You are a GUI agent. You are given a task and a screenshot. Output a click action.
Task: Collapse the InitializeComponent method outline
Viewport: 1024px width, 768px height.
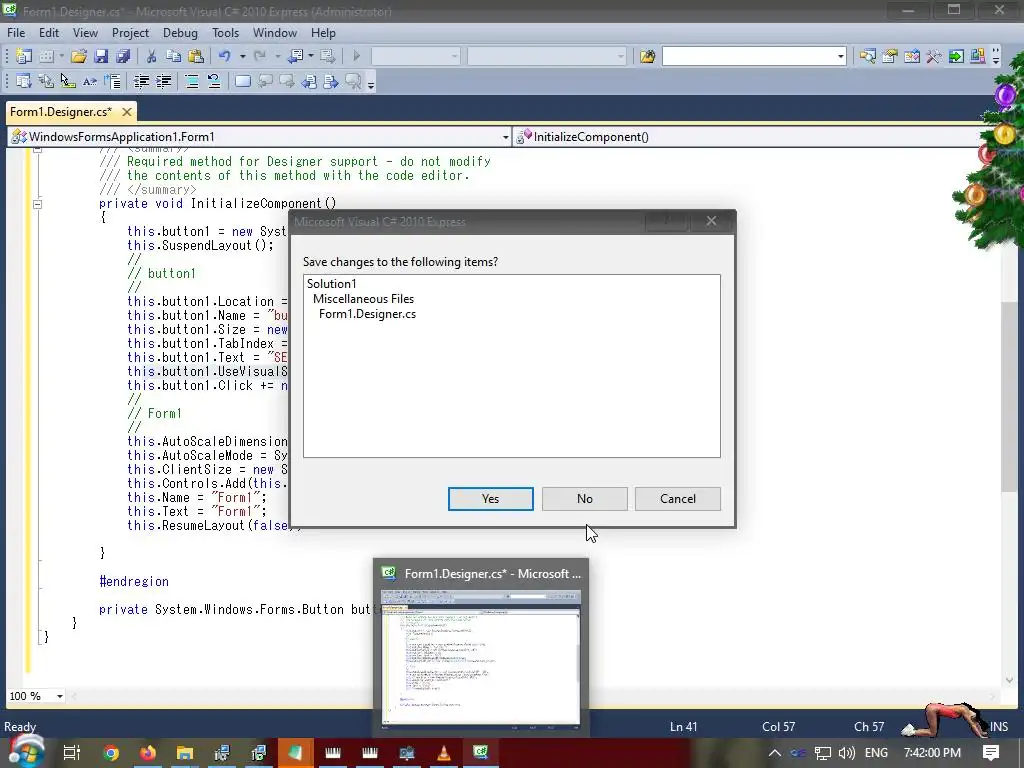(37, 204)
